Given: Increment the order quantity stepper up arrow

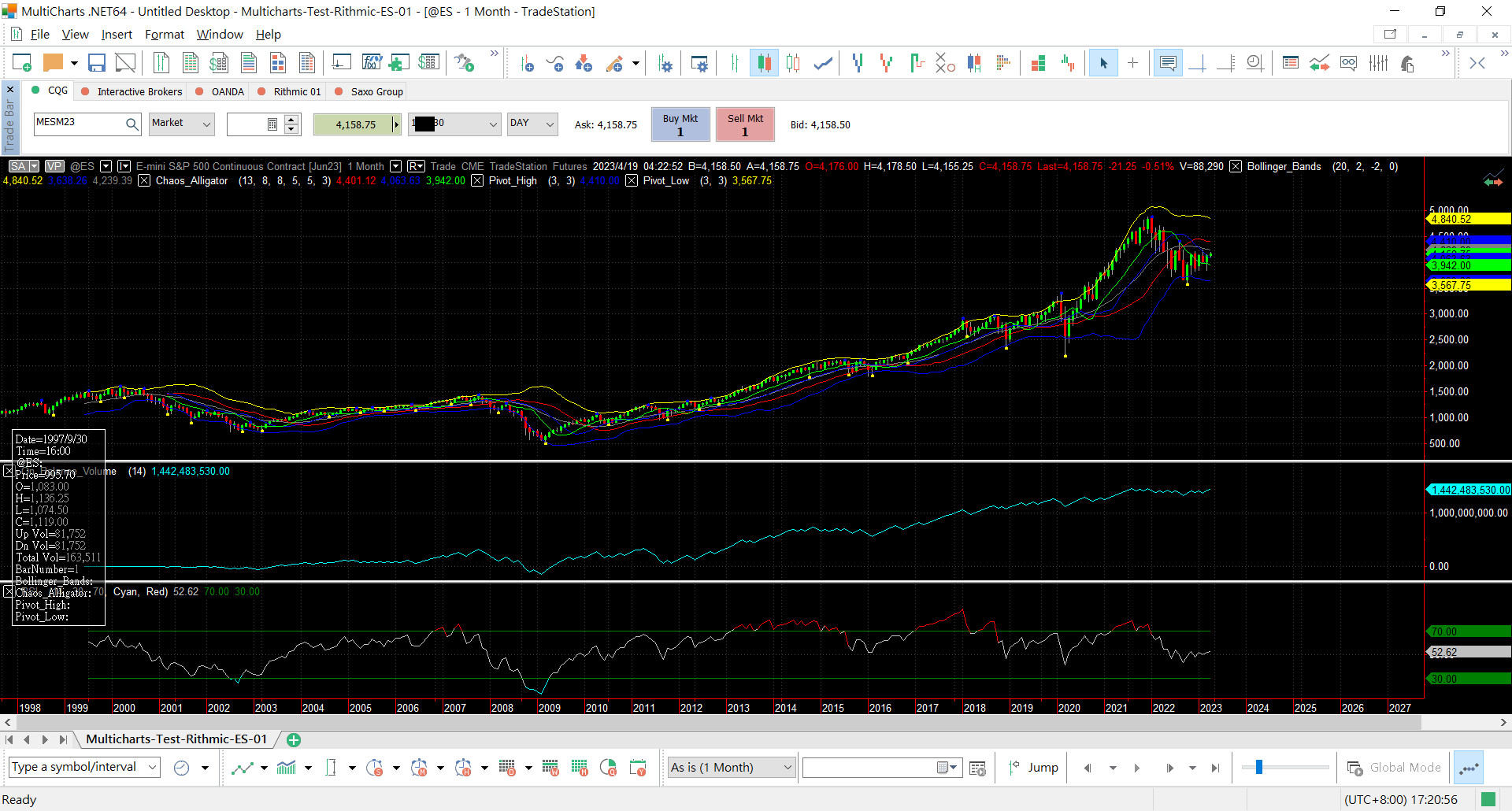Looking at the screenshot, I should point(291,119).
